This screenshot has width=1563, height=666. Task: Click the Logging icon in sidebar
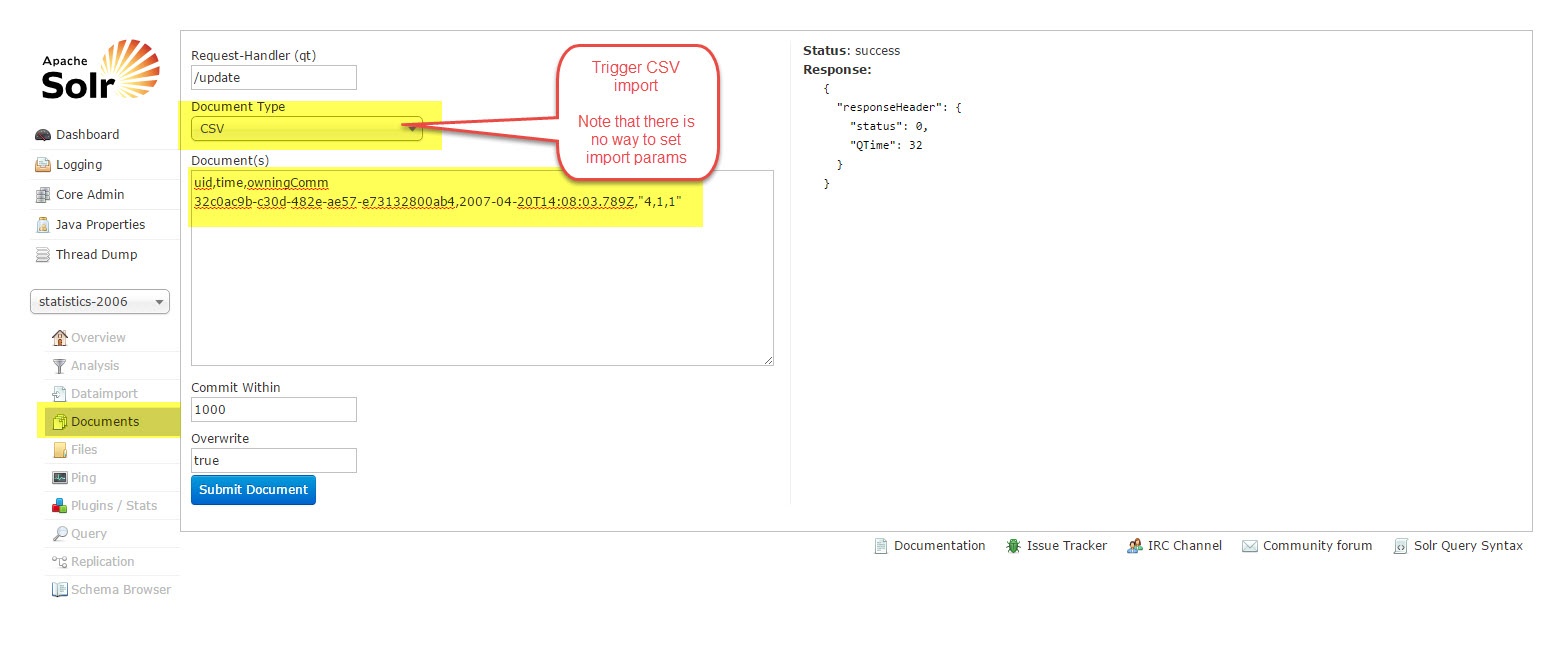click(x=43, y=165)
